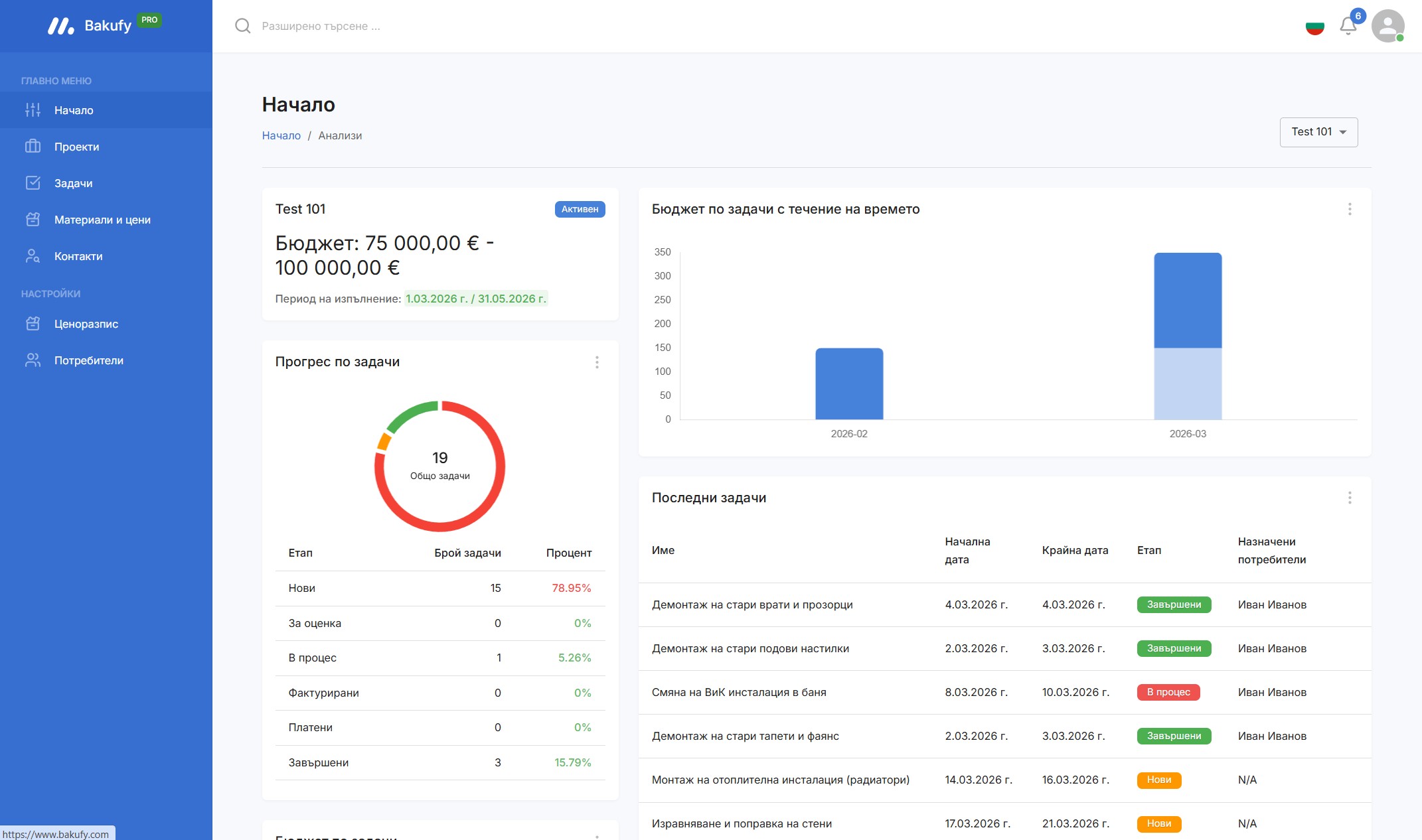The image size is (1422, 840).
Task: Click the search magnifier icon
Action: coord(243,26)
